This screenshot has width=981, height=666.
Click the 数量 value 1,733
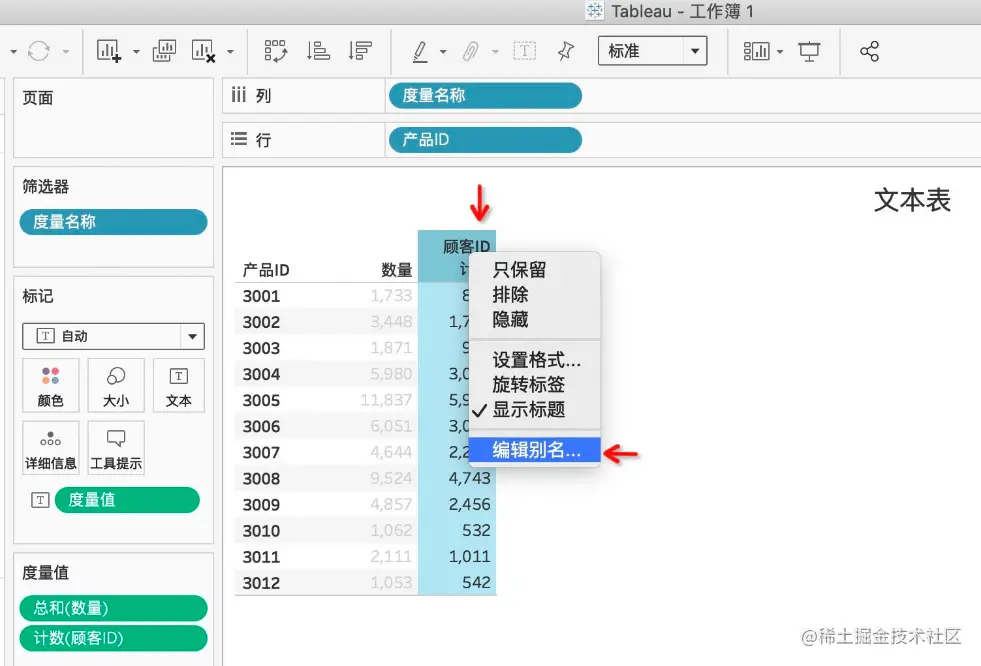click(x=391, y=296)
